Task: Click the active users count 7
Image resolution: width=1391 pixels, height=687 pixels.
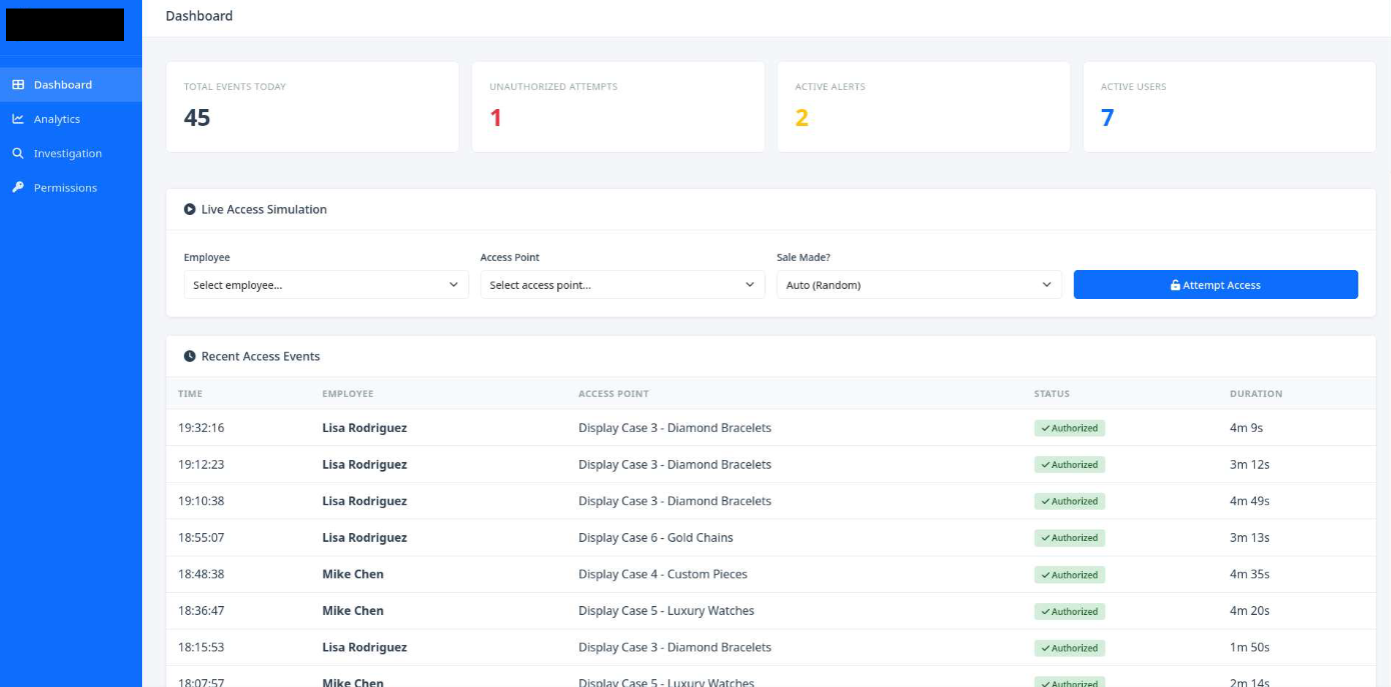Action: 1107,118
